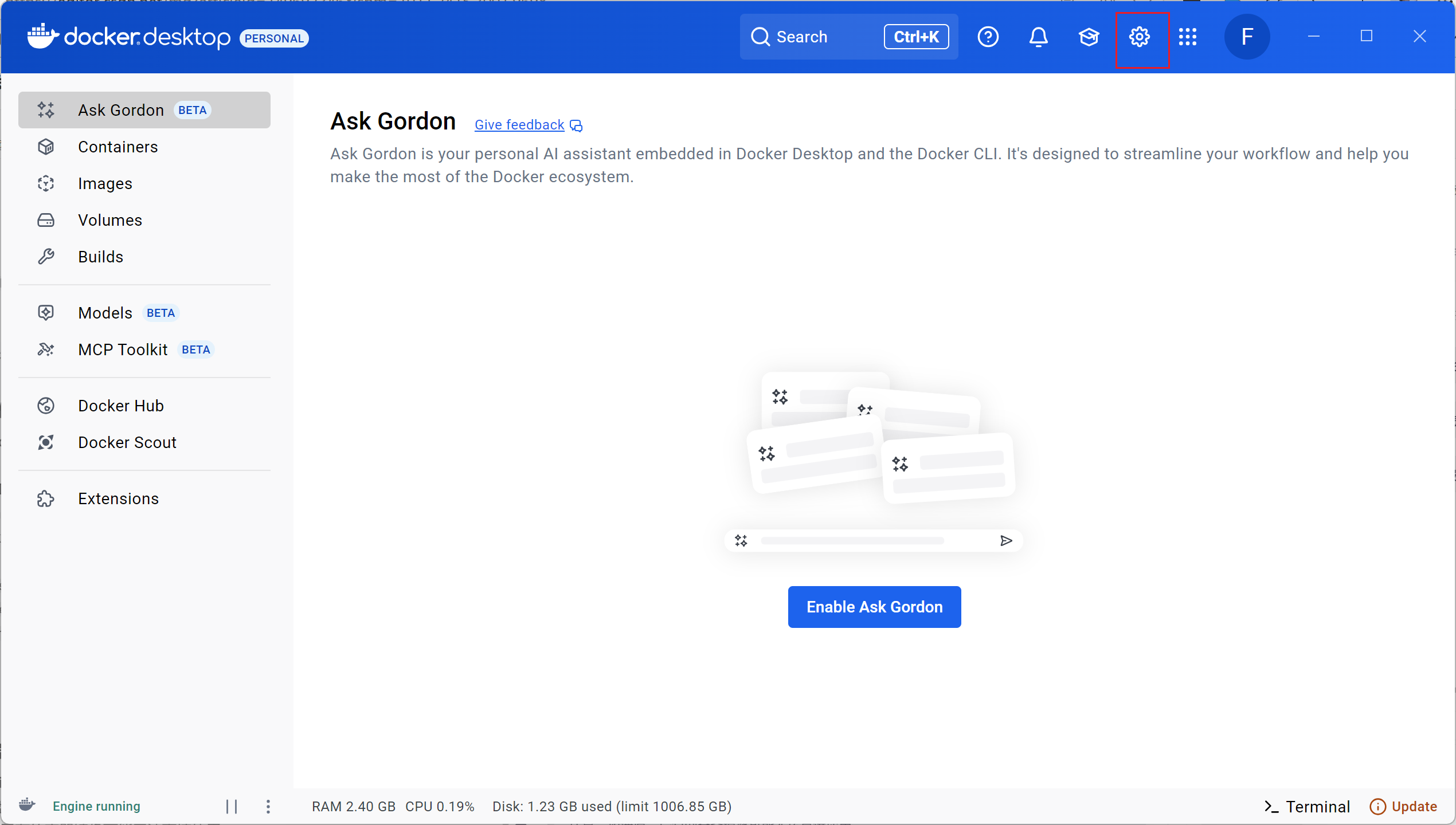The image size is (1456, 825).
Task: Click the Builds wrench icon
Action: click(46, 257)
